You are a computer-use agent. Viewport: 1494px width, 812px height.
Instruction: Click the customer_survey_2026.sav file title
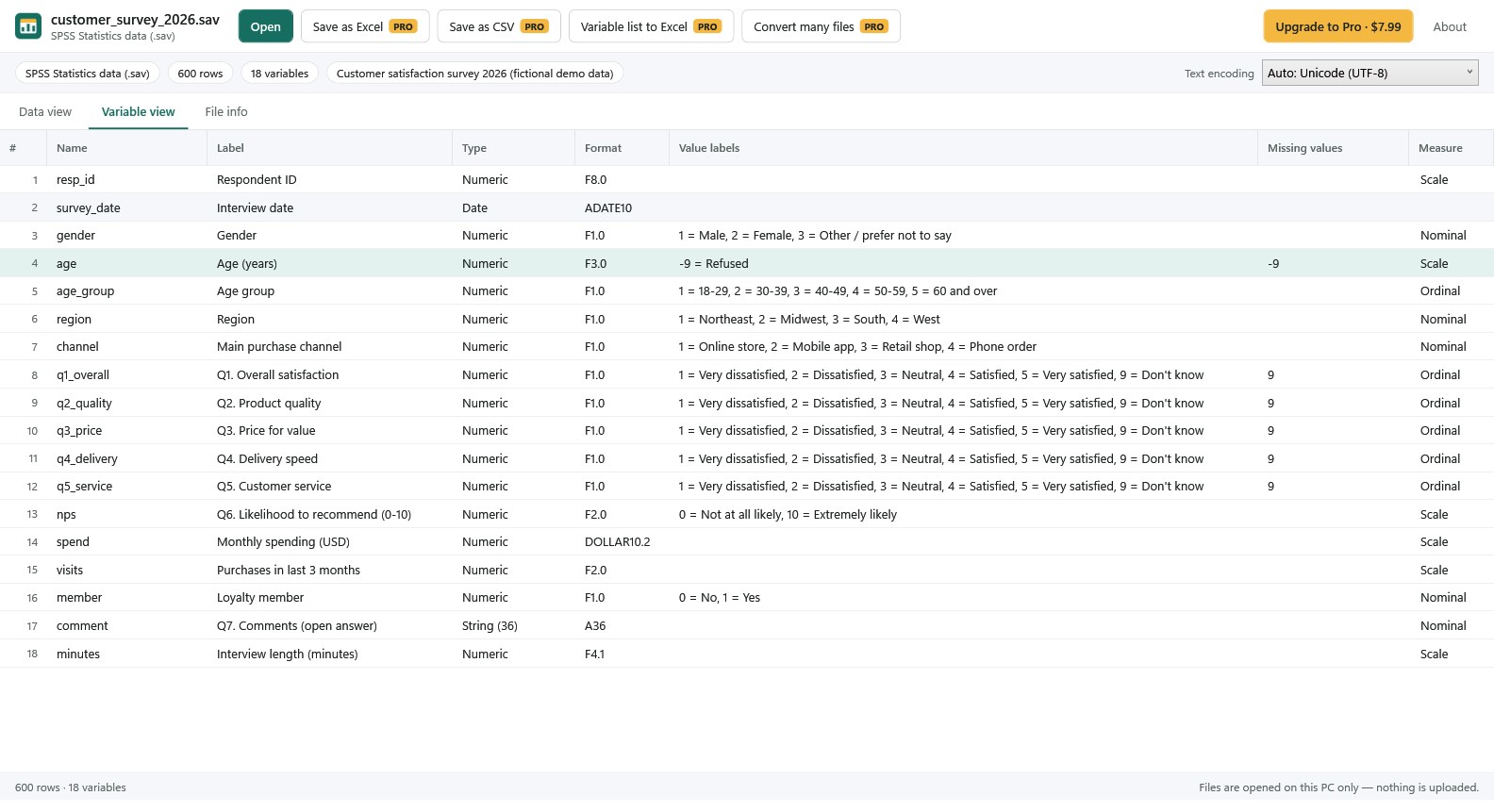[x=135, y=19]
